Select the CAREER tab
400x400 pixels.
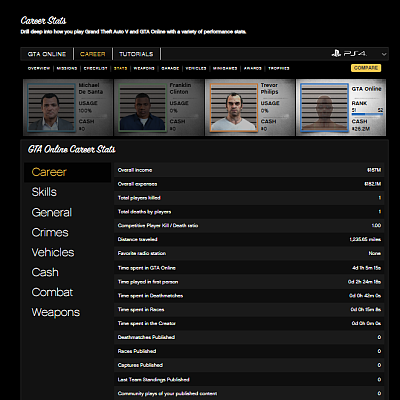coord(93,54)
